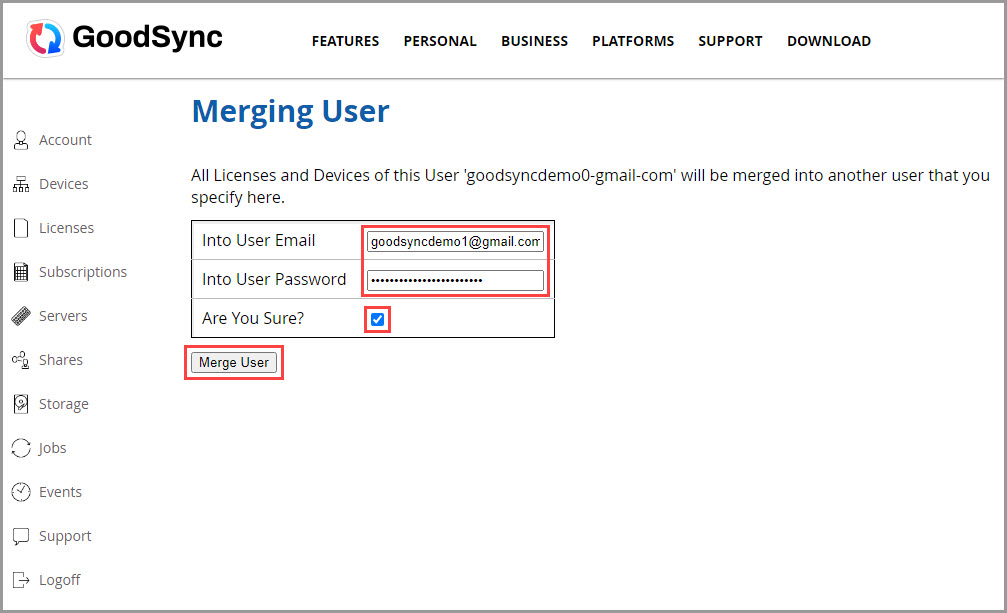
Task: Click the Jobs sync-circle icon
Action: pos(21,447)
